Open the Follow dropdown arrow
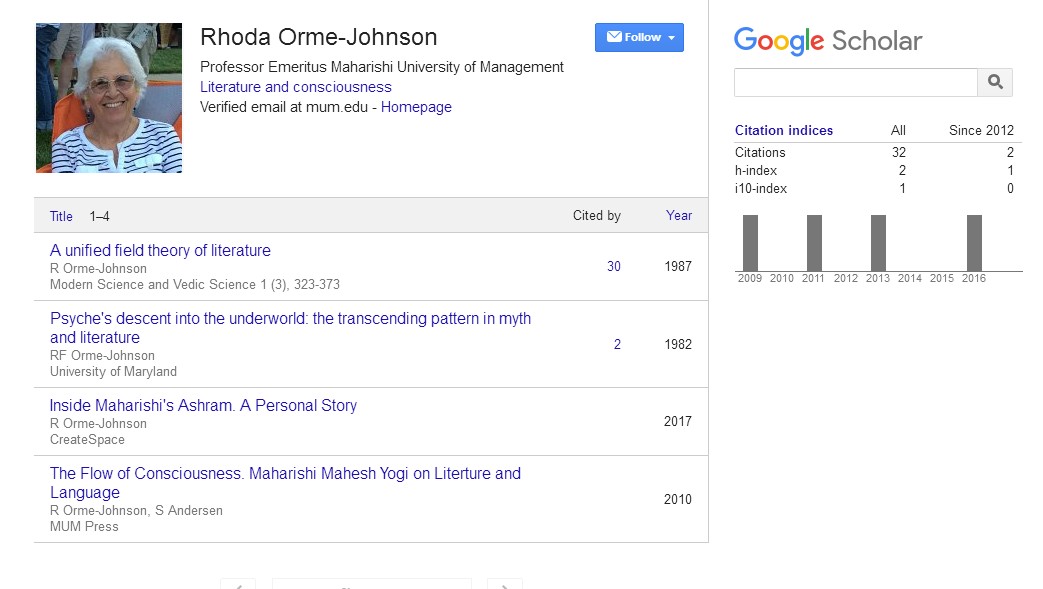This screenshot has width=1043, height=589. point(671,38)
